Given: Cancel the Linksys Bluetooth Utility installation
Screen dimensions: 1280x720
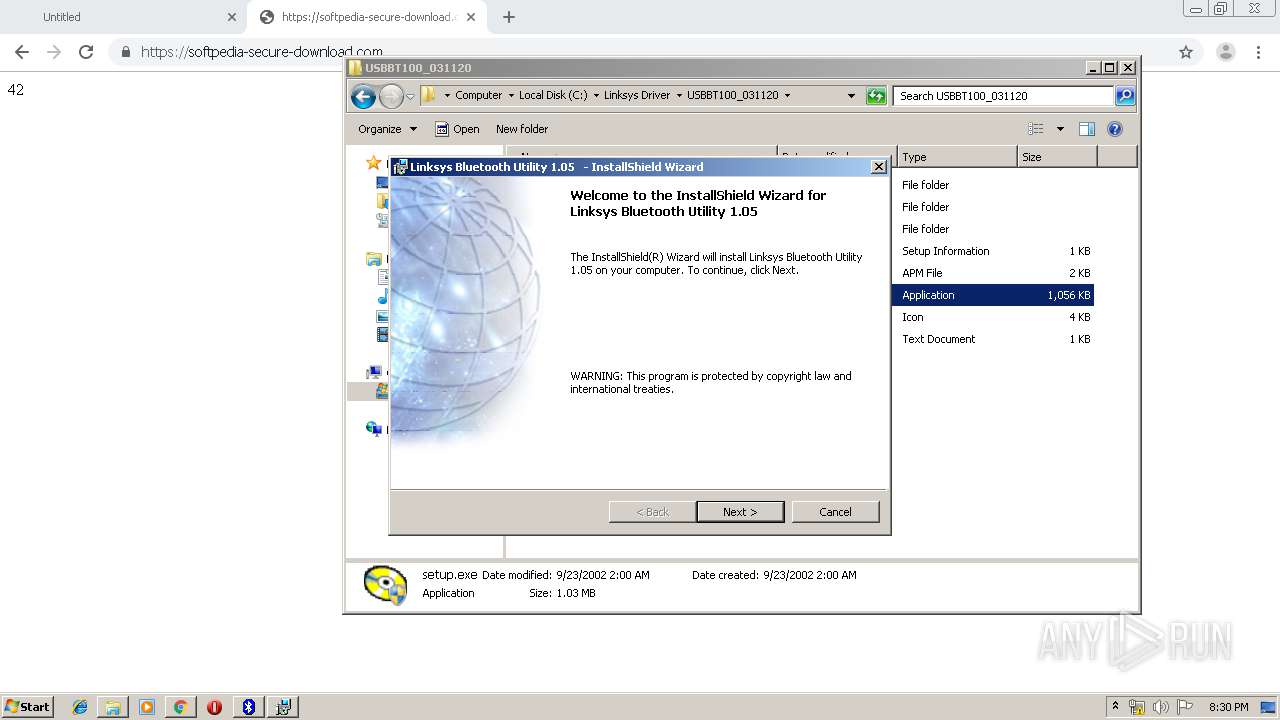Looking at the screenshot, I should point(835,511).
